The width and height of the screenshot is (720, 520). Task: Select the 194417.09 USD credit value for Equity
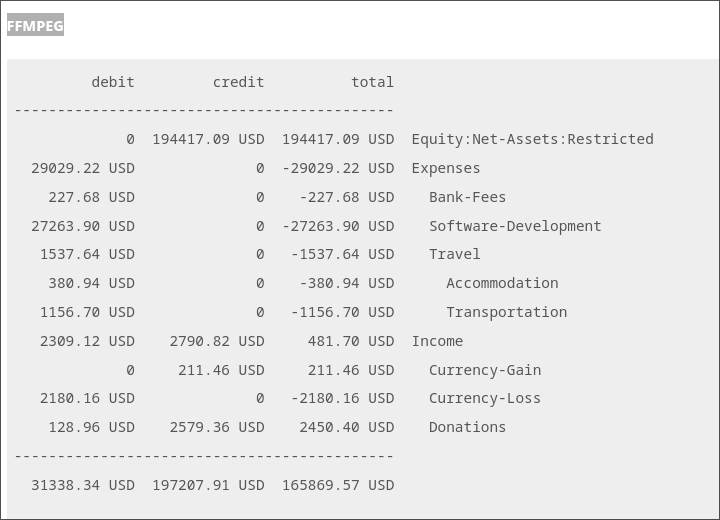point(208,139)
